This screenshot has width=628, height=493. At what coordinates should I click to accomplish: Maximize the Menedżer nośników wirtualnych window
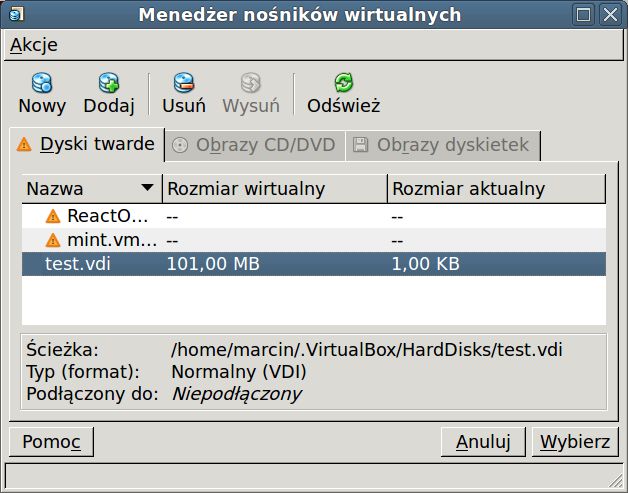583,15
